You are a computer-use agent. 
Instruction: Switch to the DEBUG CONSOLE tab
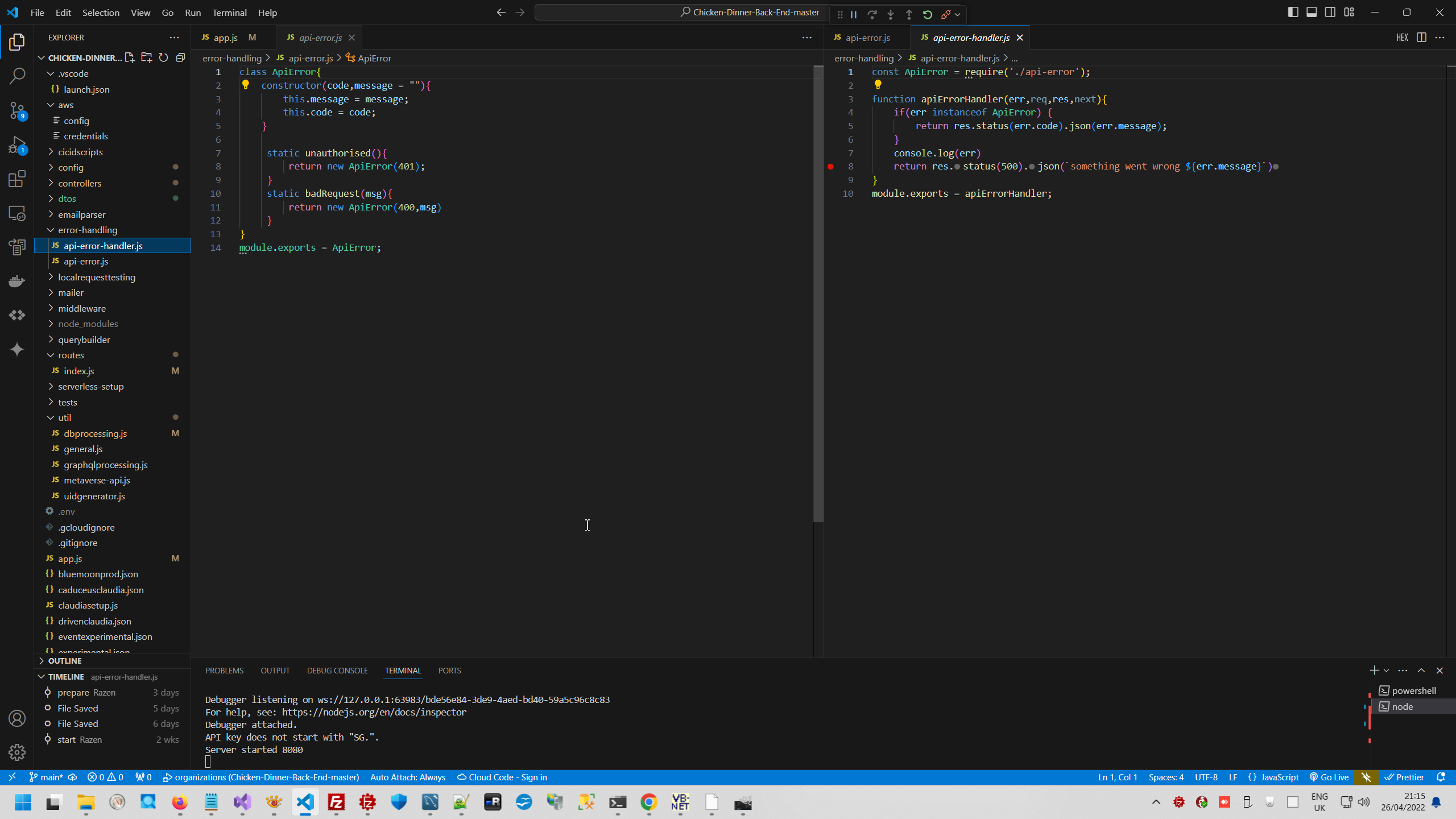click(x=337, y=671)
